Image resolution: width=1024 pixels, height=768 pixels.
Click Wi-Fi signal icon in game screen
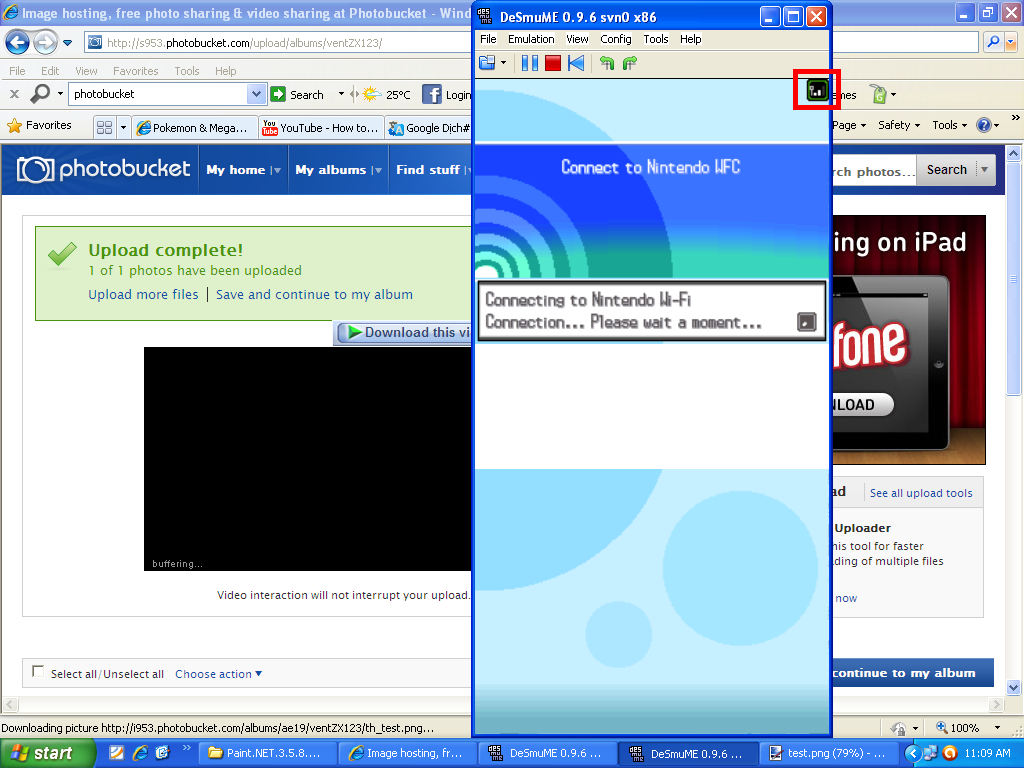coord(816,90)
